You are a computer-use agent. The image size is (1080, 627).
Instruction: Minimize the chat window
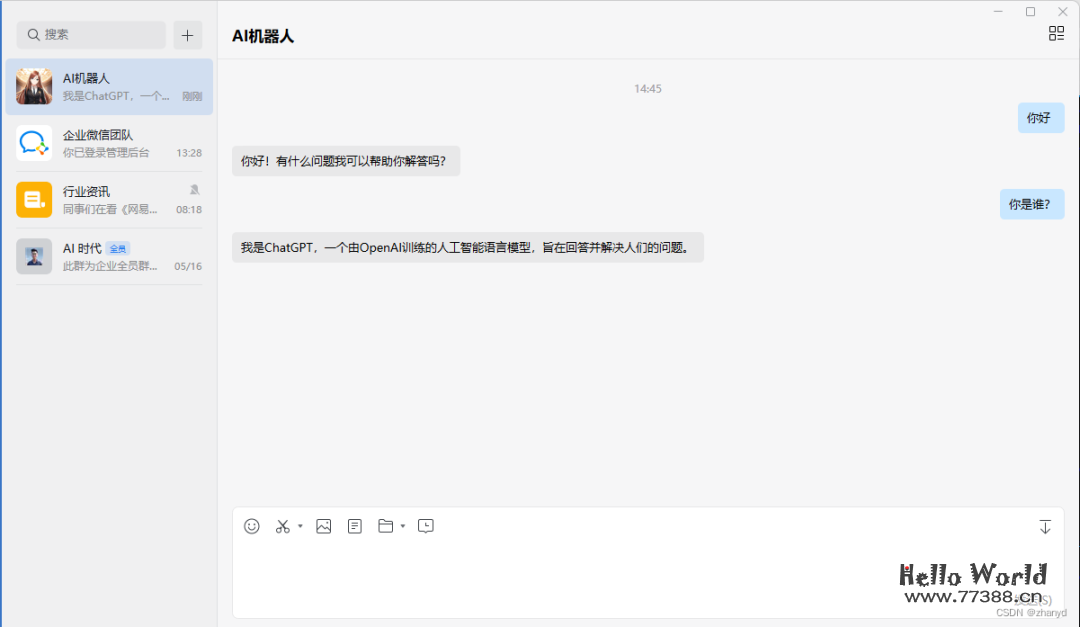[x=998, y=12]
